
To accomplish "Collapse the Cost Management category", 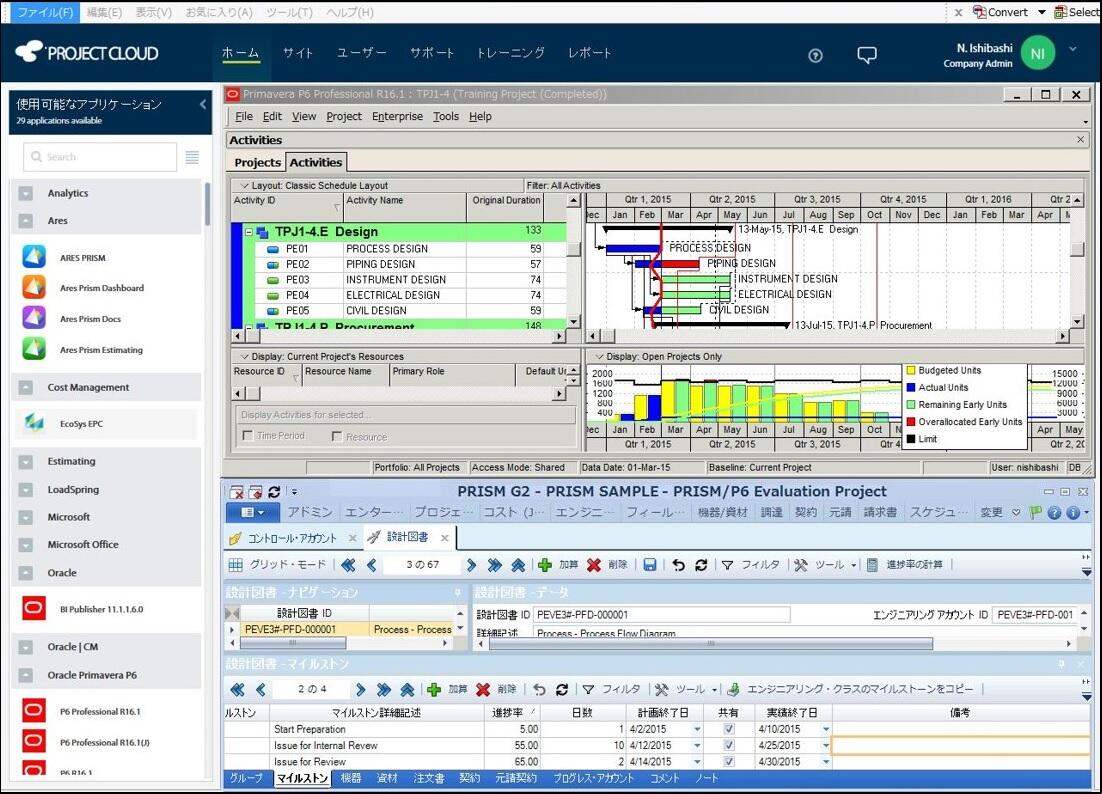I will 26,387.
